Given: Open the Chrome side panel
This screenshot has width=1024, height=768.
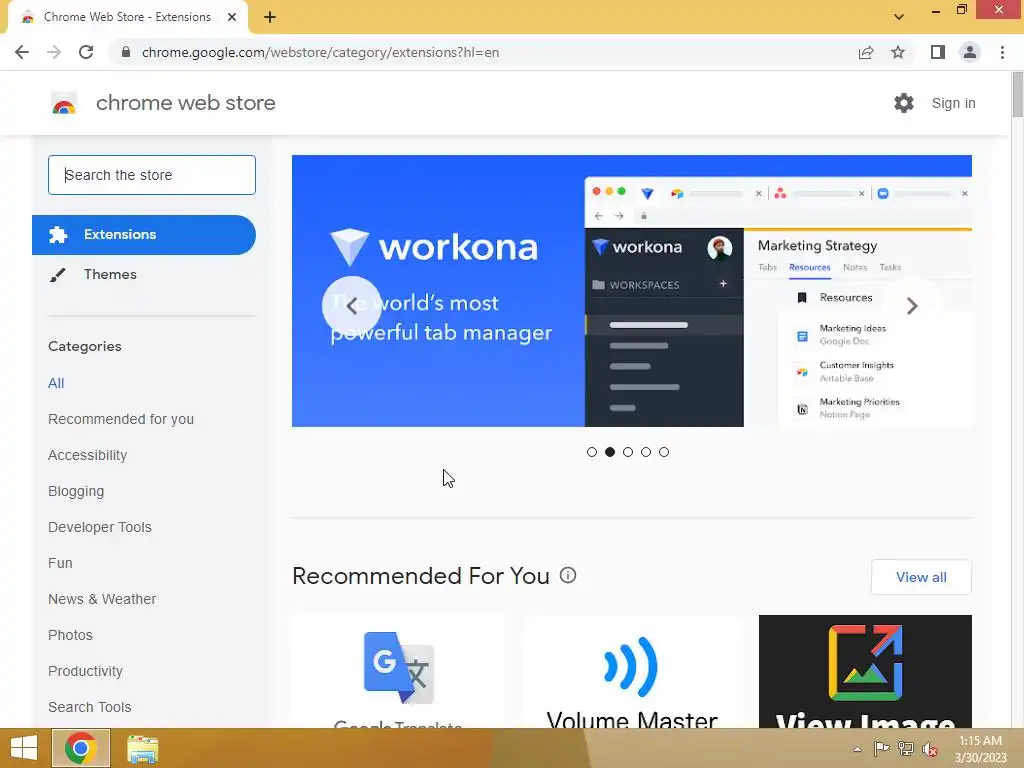Looking at the screenshot, I should click(938, 52).
